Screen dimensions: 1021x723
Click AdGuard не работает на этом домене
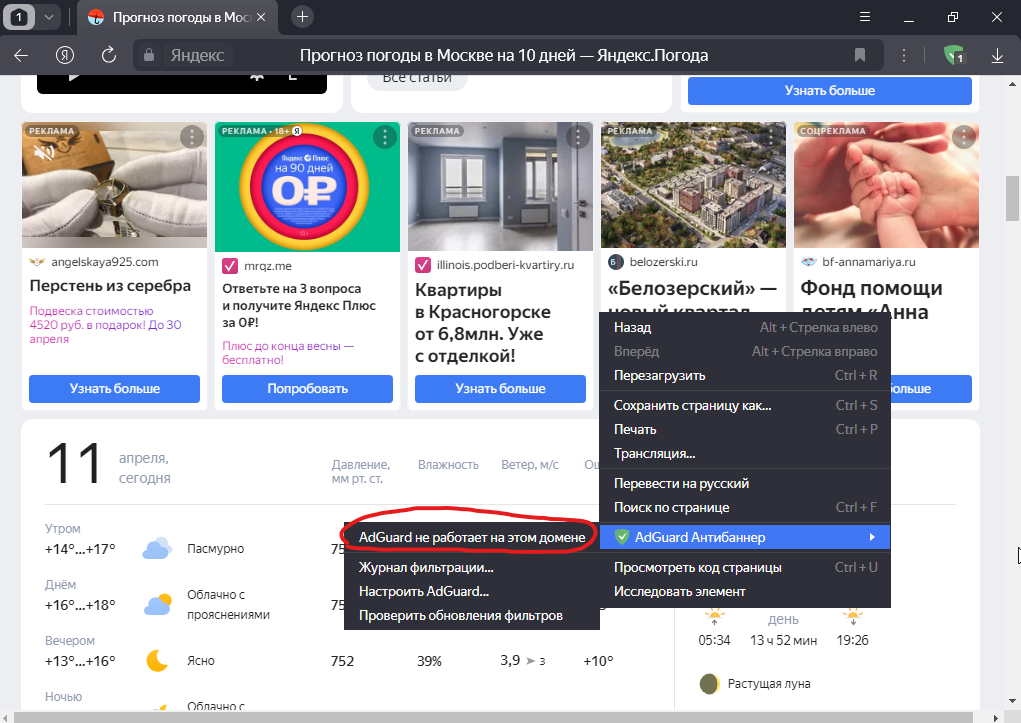click(x=471, y=537)
